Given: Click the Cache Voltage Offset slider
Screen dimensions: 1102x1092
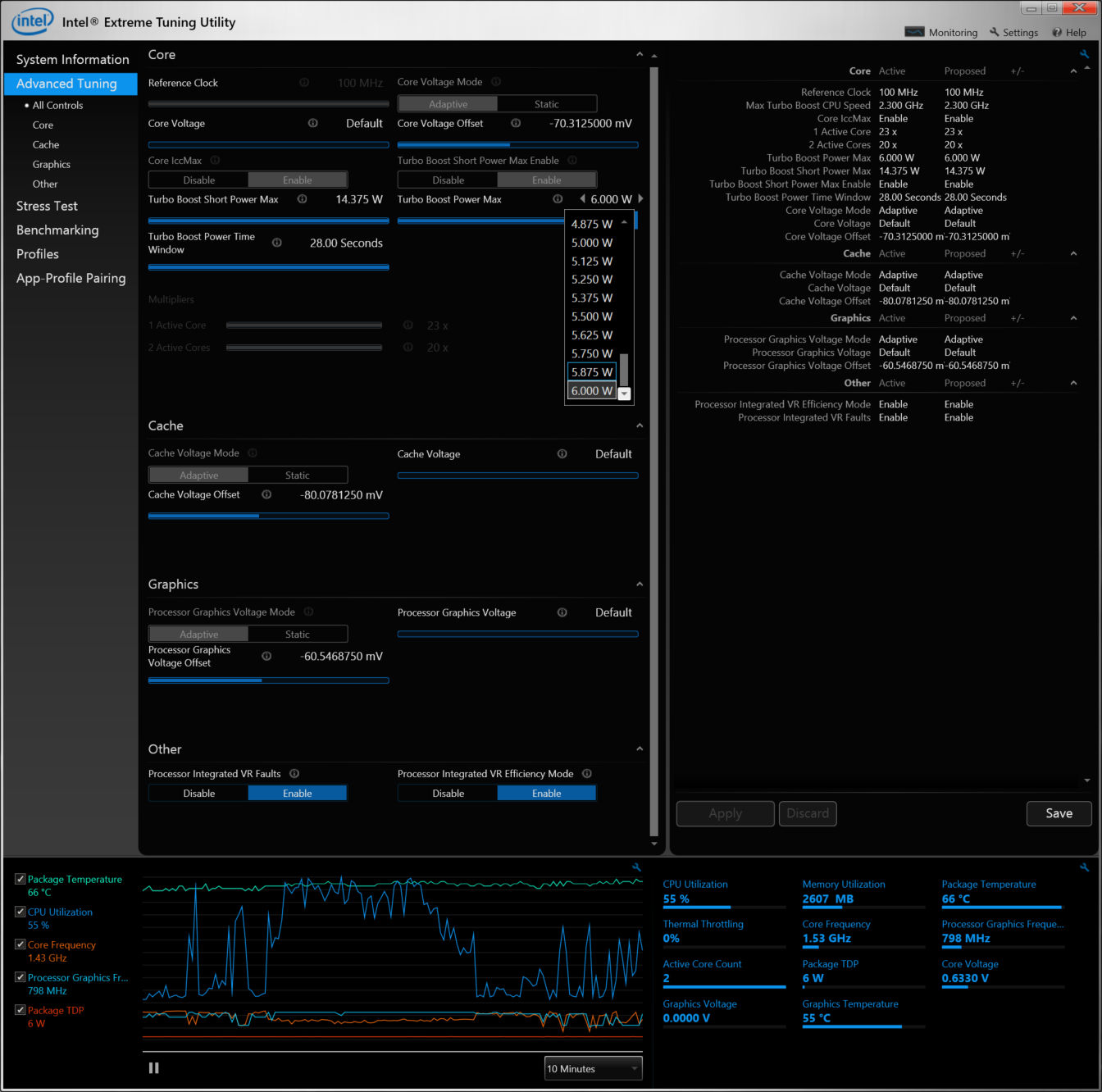Looking at the screenshot, I should click(x=268, y=516).
